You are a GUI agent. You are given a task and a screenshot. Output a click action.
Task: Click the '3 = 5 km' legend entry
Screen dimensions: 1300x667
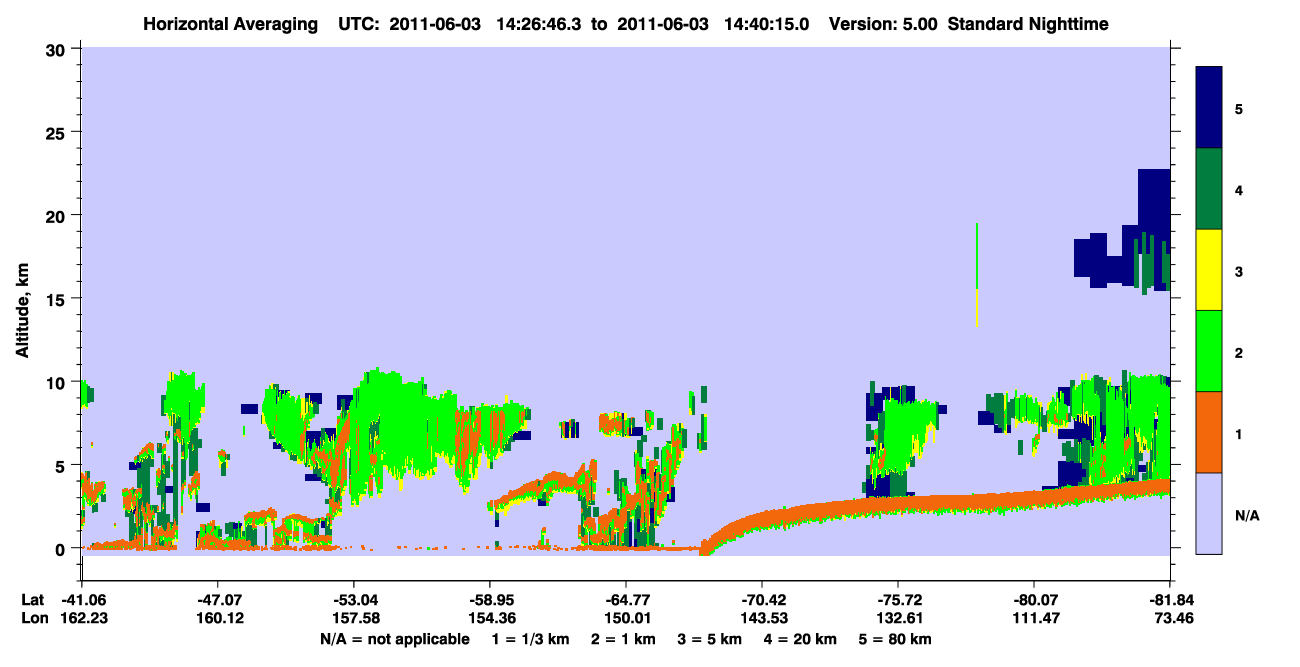pos(711,639)
